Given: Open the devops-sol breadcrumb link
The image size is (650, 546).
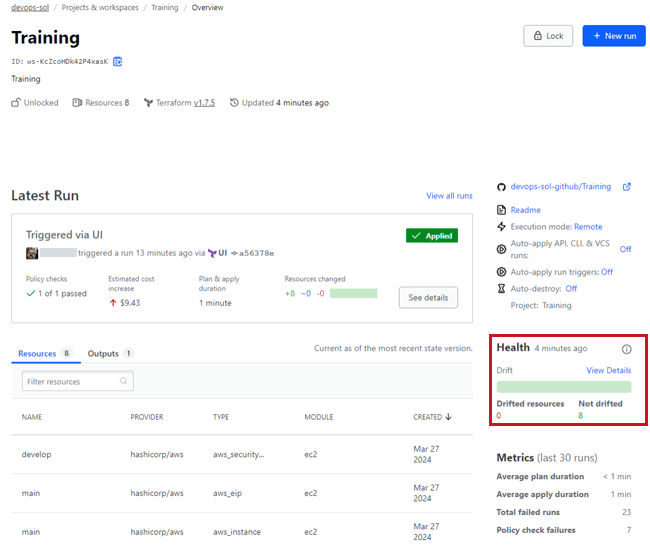Looking at the screenshot, I should click(30, 7).
